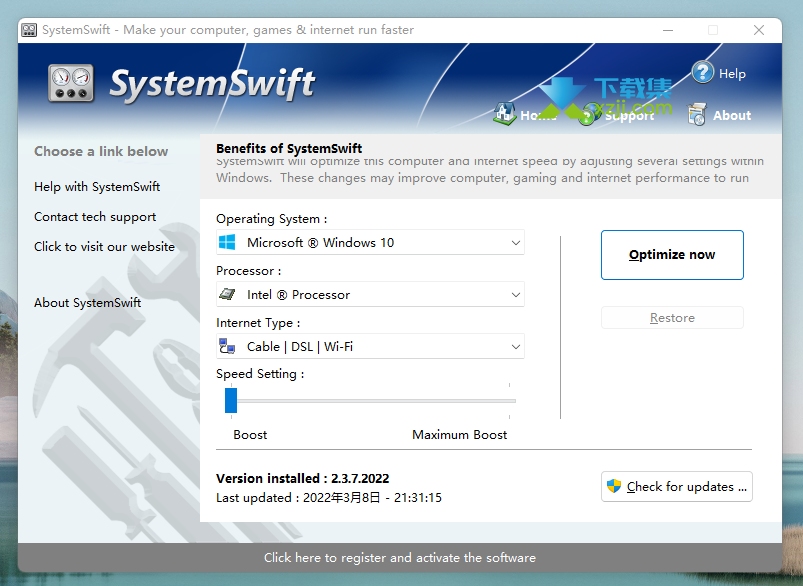Click the Windows logo in Operating System box

point(227,242)
